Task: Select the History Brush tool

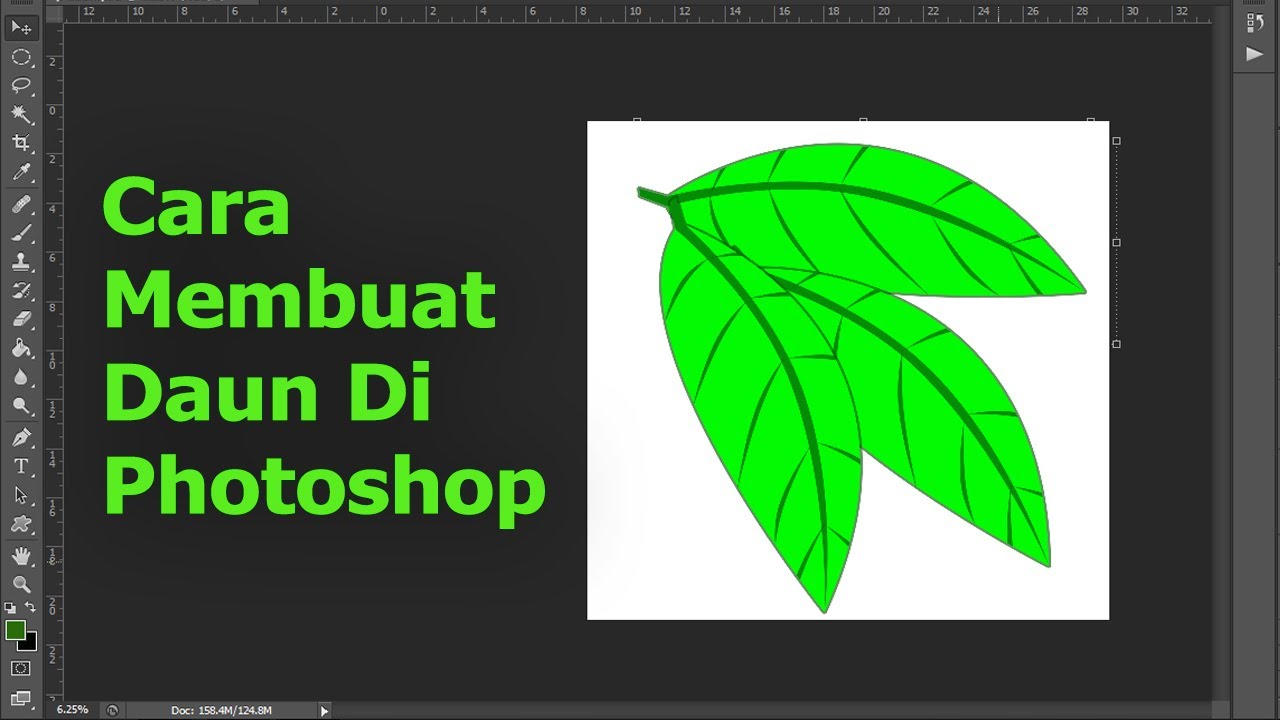Action: [21, 291]
